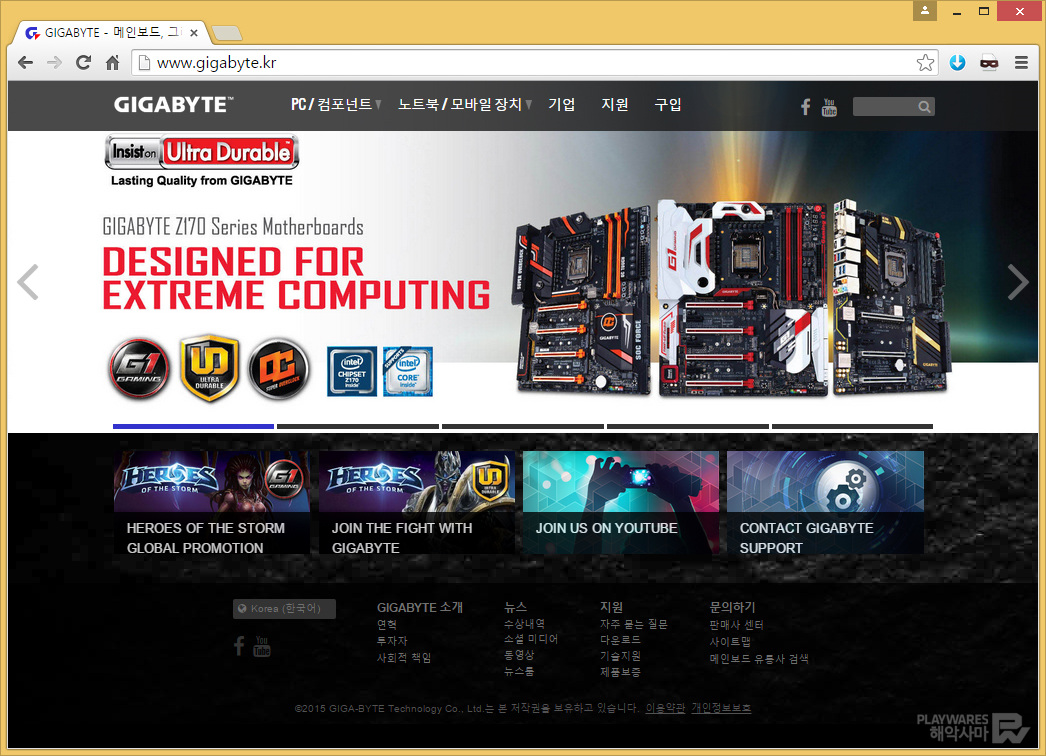Open the 연혁 footer link
The image size is (1046, 756).
(387, 625)
